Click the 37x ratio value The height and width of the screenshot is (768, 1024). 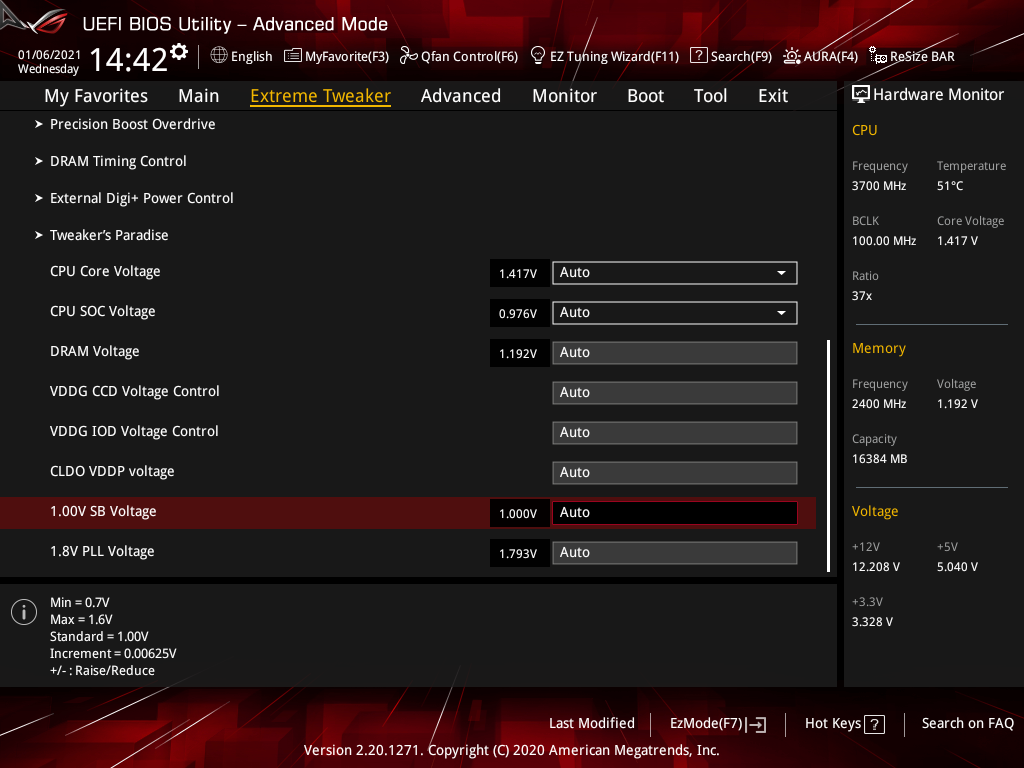point(862,296)
